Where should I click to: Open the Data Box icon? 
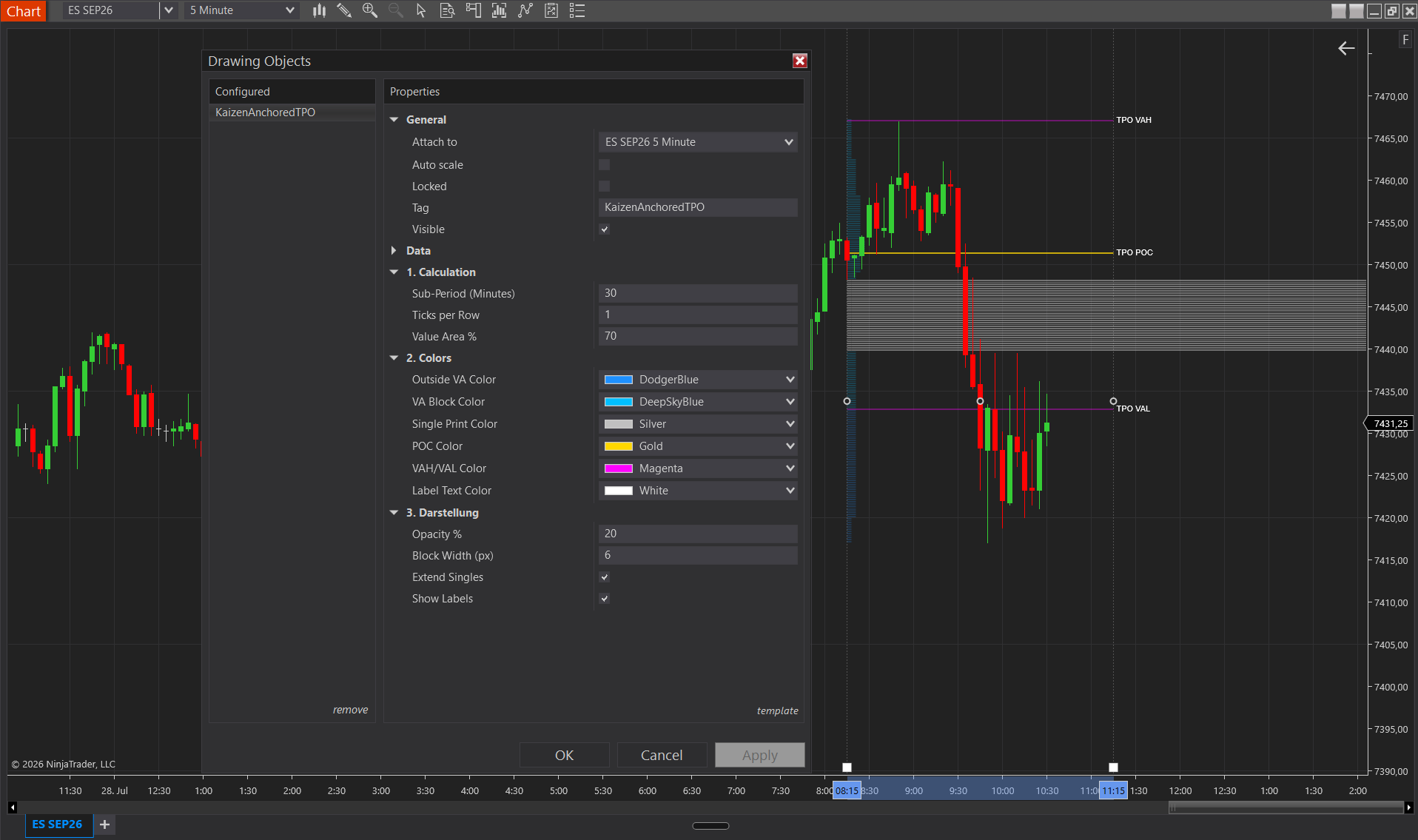click(447, 10)
